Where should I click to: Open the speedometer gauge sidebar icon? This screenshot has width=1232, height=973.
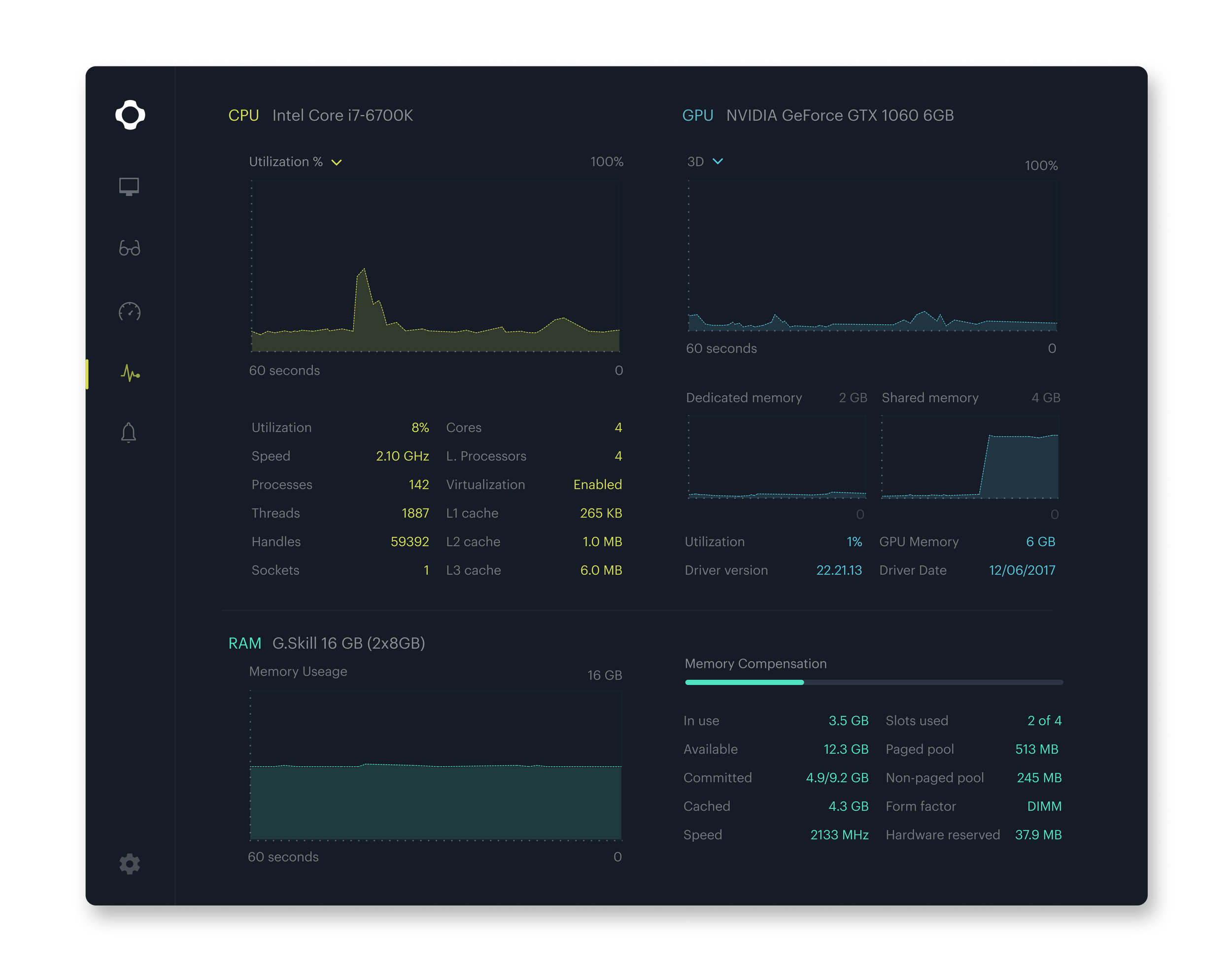pos(129,312)
